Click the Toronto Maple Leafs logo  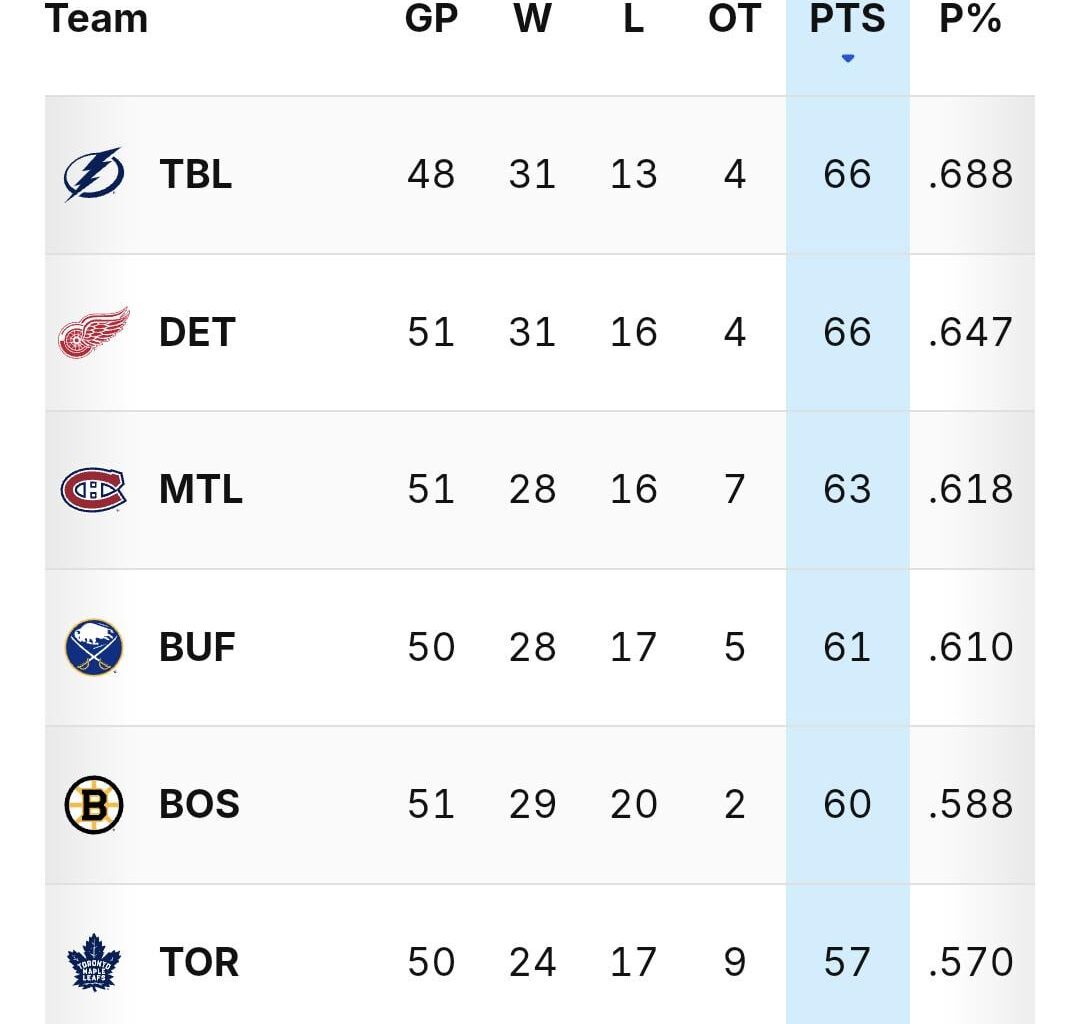[x=94, y=962]
